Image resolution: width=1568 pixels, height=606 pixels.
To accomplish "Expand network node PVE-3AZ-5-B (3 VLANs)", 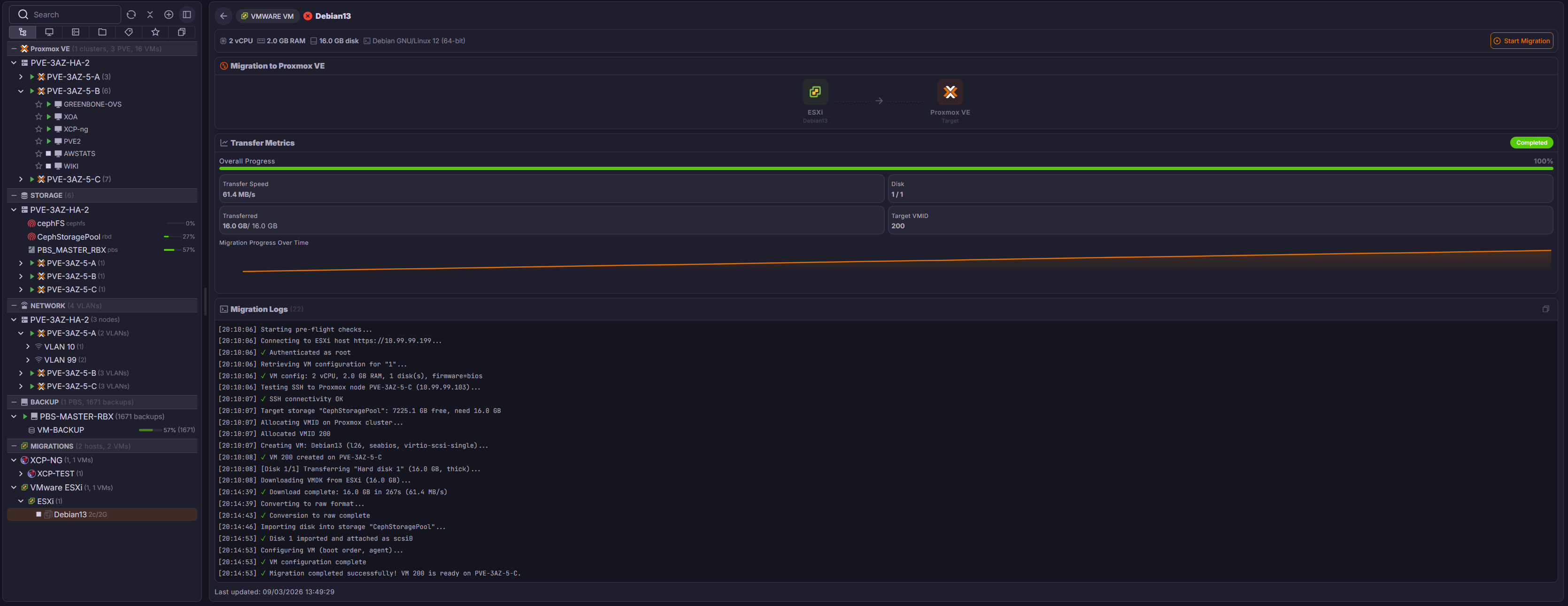I will (21, 373).
